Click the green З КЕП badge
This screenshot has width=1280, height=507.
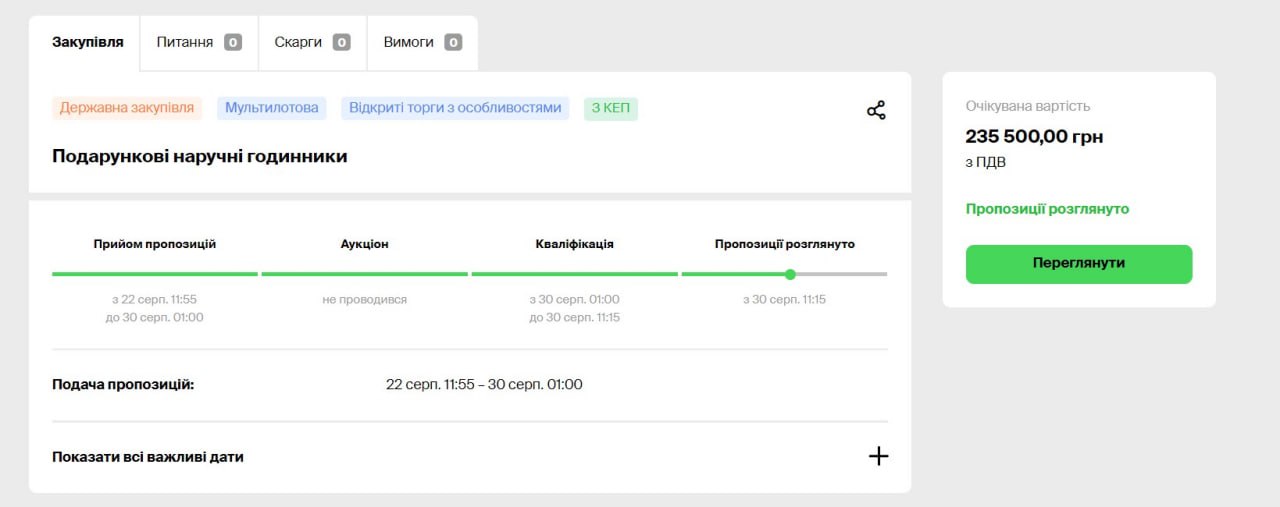pyautogui.click(x=610, y=108)
